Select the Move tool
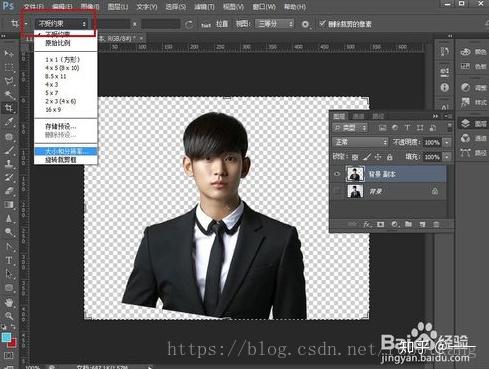This screenshot has height=369, width=489. point(9,53)
